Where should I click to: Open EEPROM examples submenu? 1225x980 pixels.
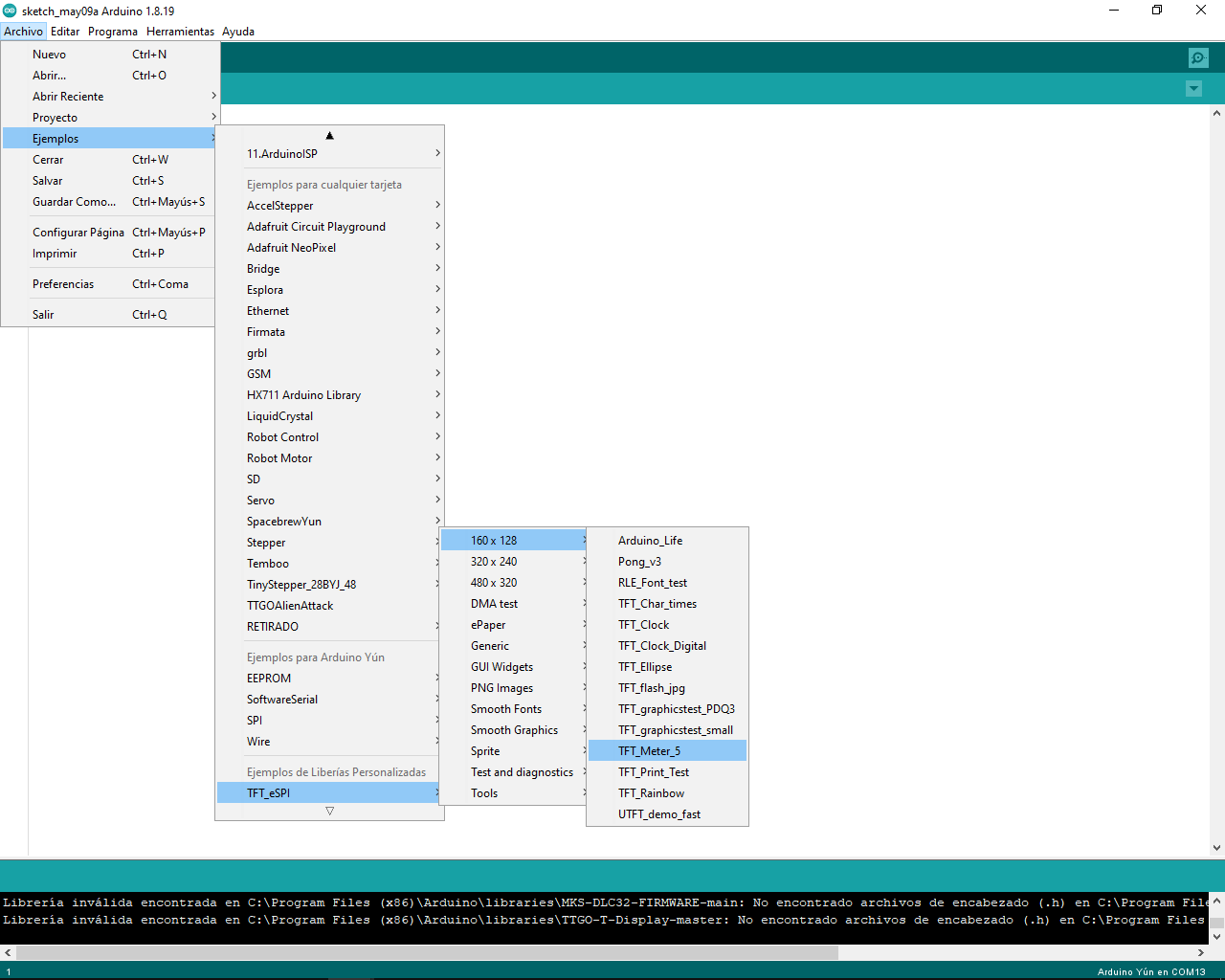[x=328, y=679]
